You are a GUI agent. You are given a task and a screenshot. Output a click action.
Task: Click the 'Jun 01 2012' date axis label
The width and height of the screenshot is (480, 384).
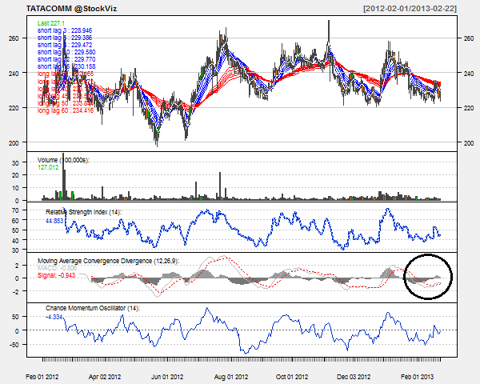click(x=167, y=377)
